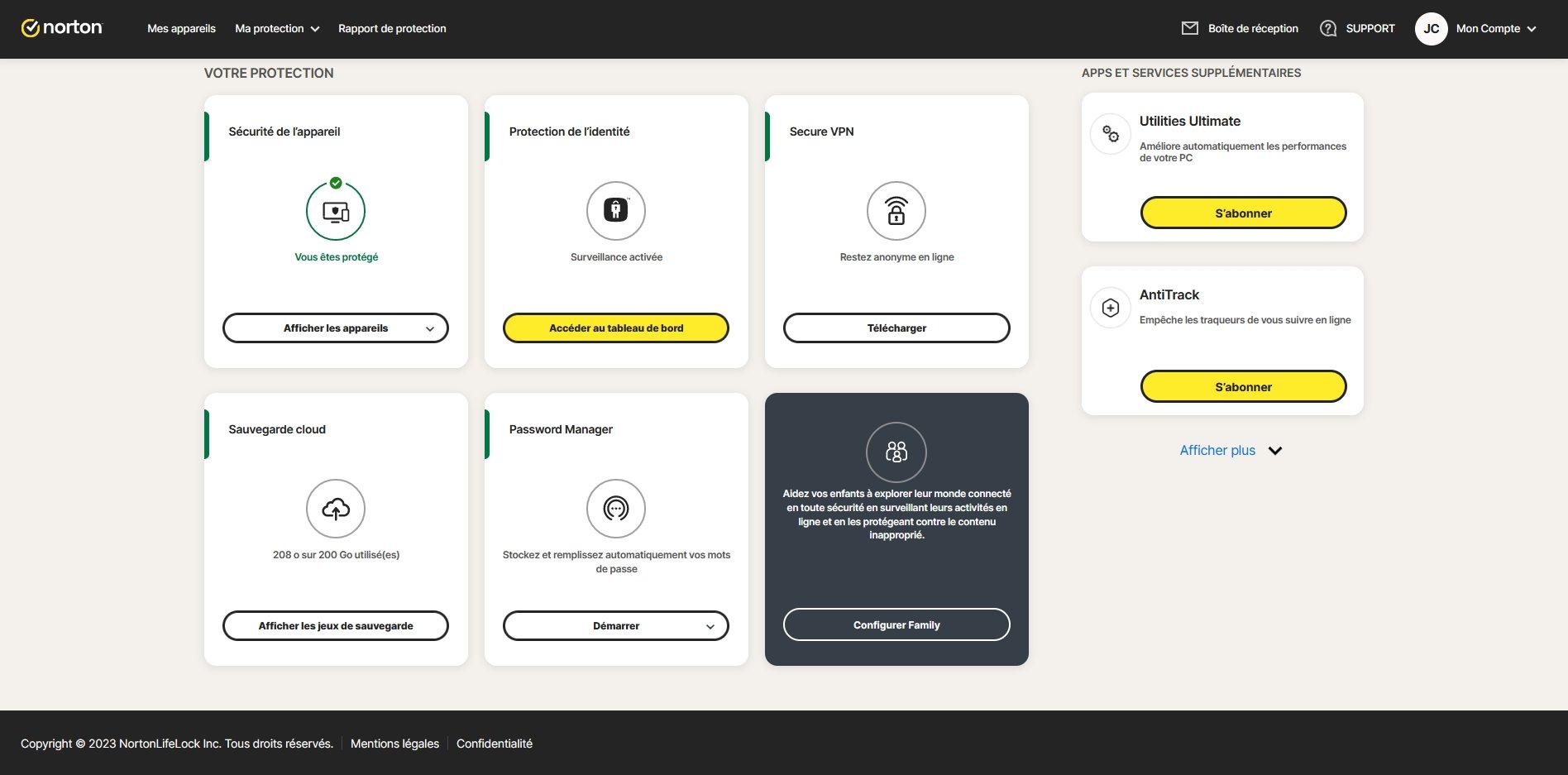Click Password Manager card title
Image resolution: width=1568 pixels, height=775 pixels.
coord(561,429)
